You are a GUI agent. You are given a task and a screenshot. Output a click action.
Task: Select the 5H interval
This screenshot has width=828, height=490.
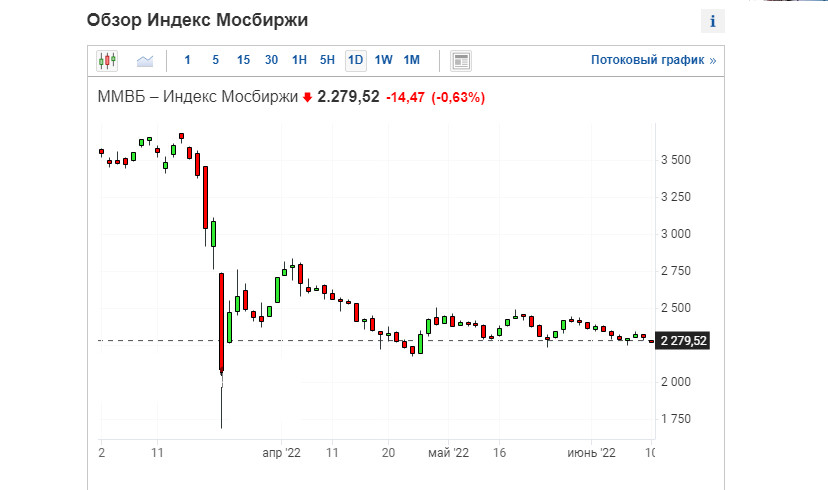coord(327,60)
